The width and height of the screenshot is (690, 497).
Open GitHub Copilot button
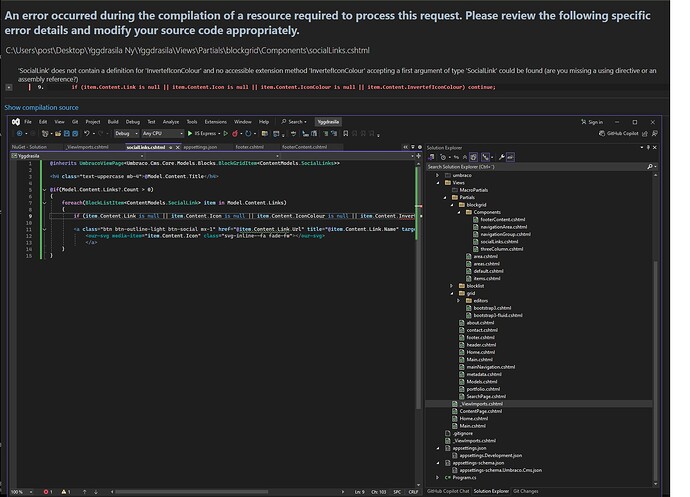point(619,133)
